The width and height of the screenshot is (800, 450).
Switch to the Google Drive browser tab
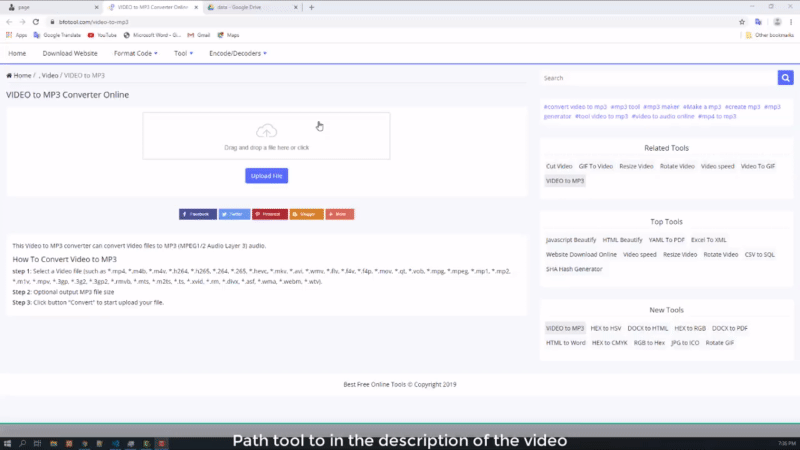point(250,7)
